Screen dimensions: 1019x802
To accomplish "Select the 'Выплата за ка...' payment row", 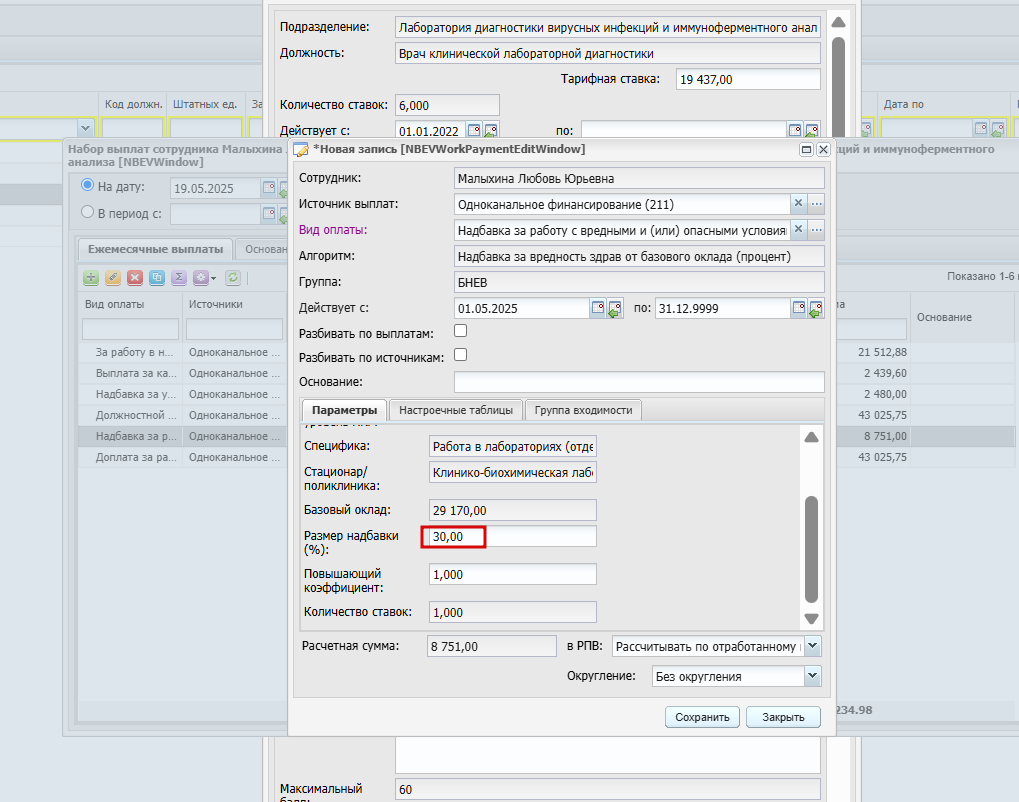I will click(182, 373).
